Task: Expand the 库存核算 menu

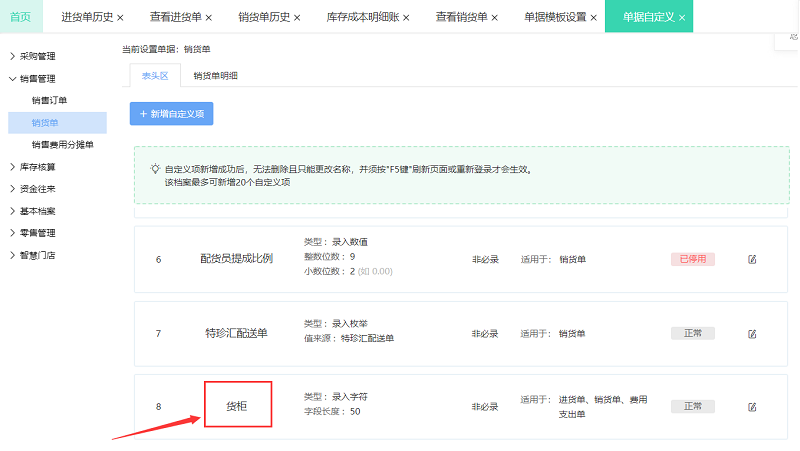Action: [37, 167]
